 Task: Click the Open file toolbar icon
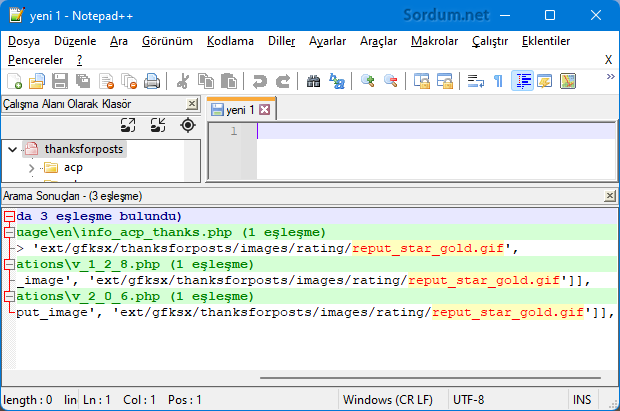pyautogui.click(x=37, y=81)
